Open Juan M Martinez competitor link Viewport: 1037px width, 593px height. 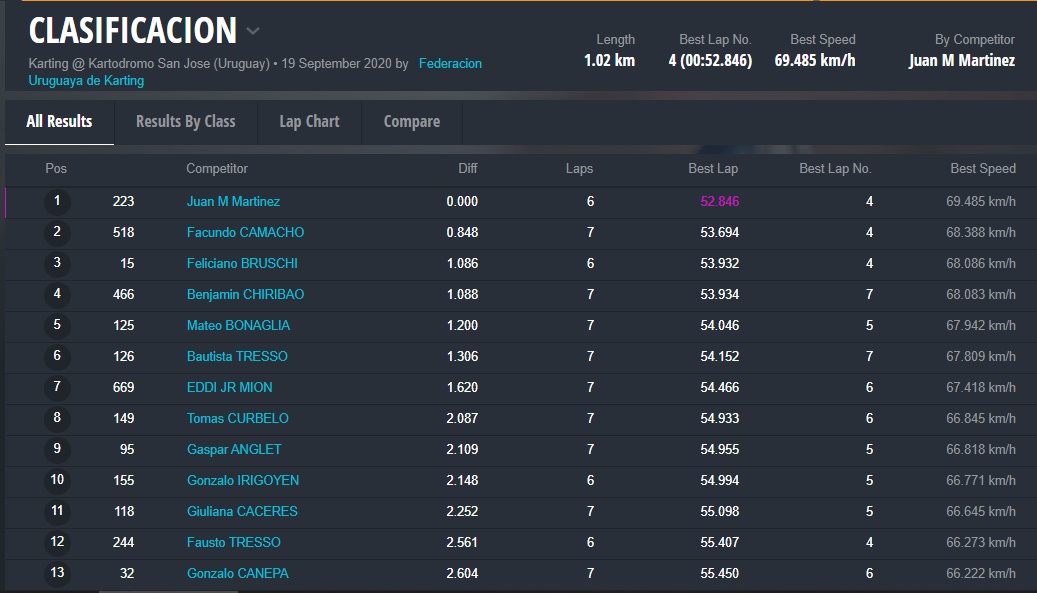click(233, 201)
